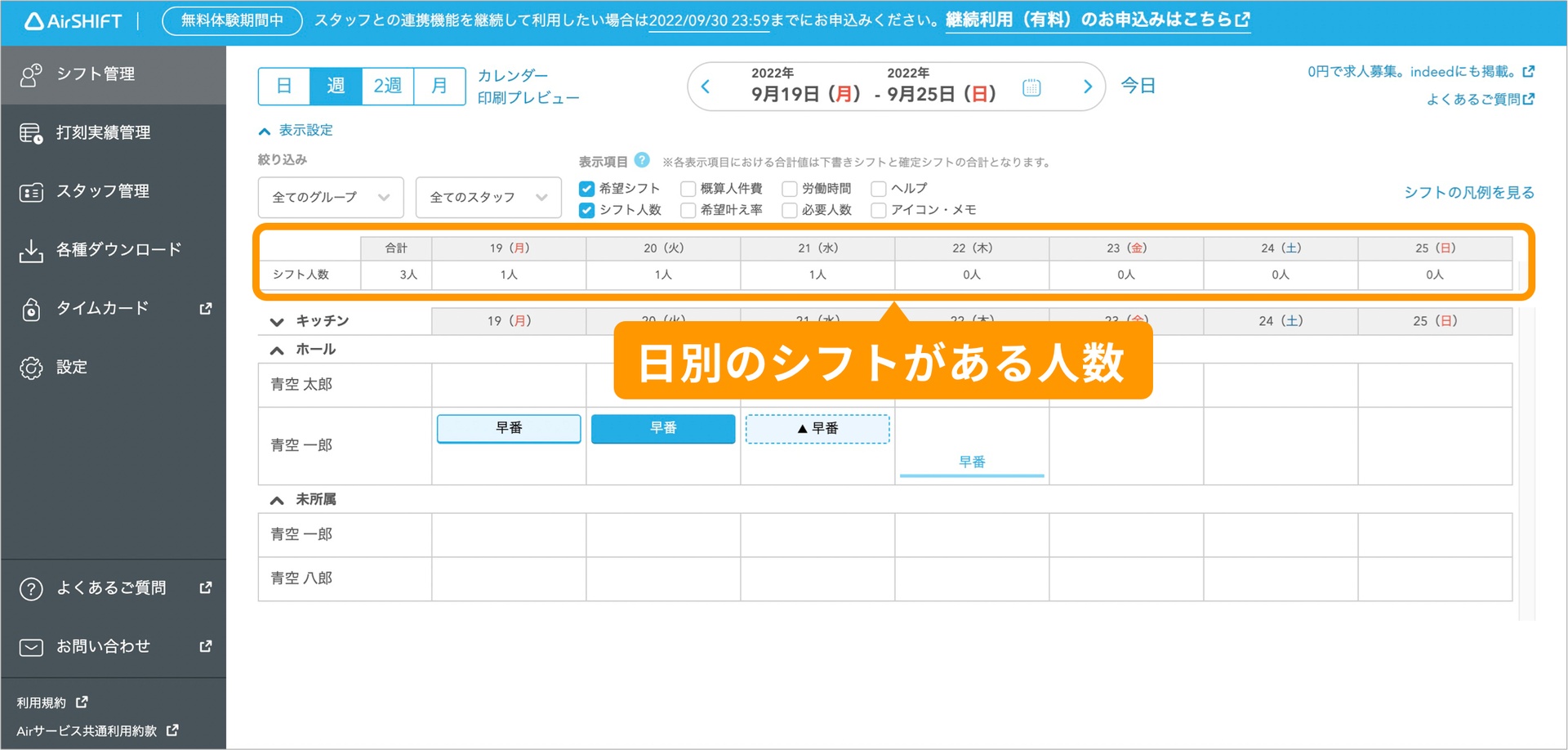Open 設定 from the sidebar

coord(72,367)
